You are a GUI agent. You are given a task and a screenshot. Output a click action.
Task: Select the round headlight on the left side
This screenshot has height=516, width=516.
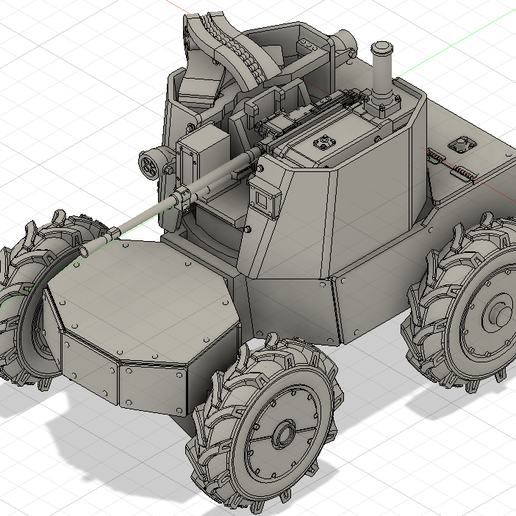(150, 163)
